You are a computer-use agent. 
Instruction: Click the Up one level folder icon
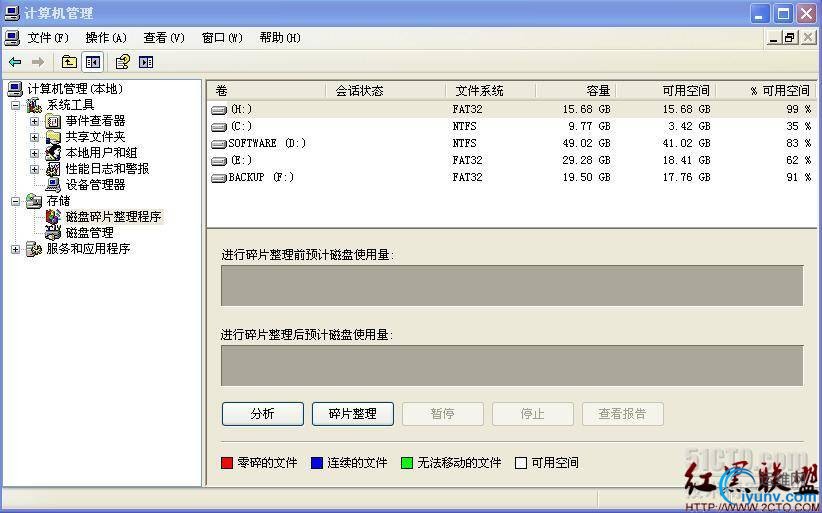point(69,62)
